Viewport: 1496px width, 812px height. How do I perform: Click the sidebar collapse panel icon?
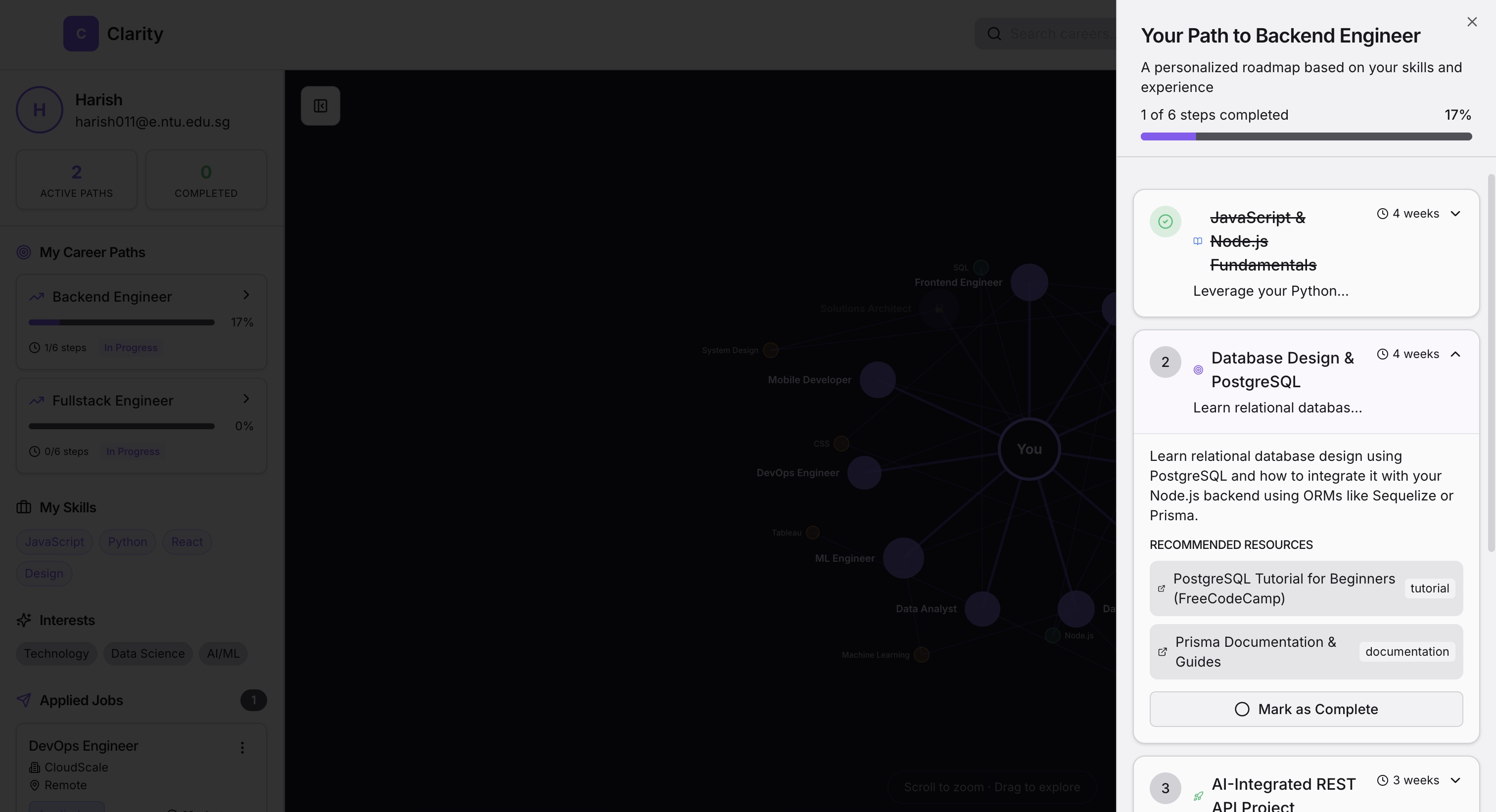[320, 106]
